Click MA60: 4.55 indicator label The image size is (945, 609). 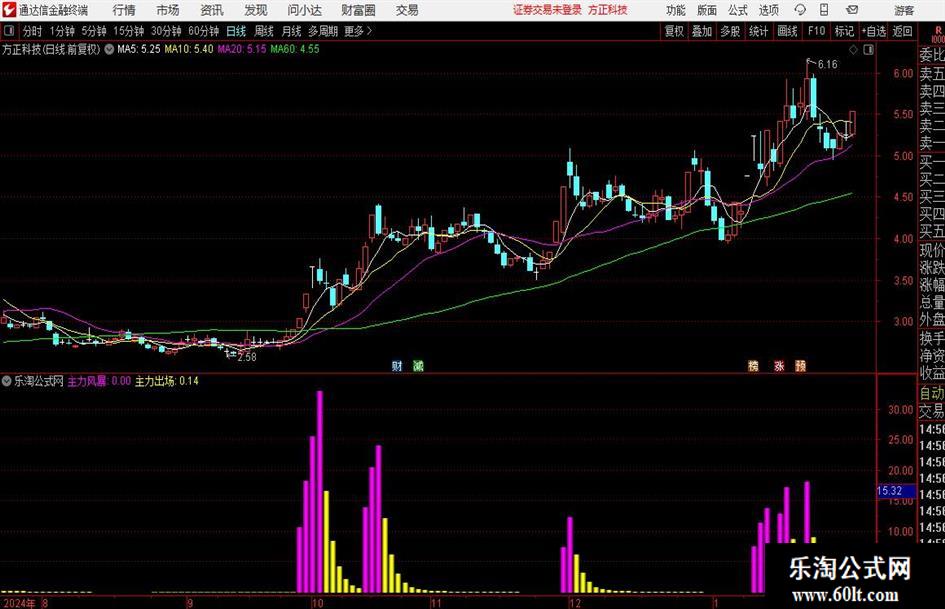tap(295, 49)
